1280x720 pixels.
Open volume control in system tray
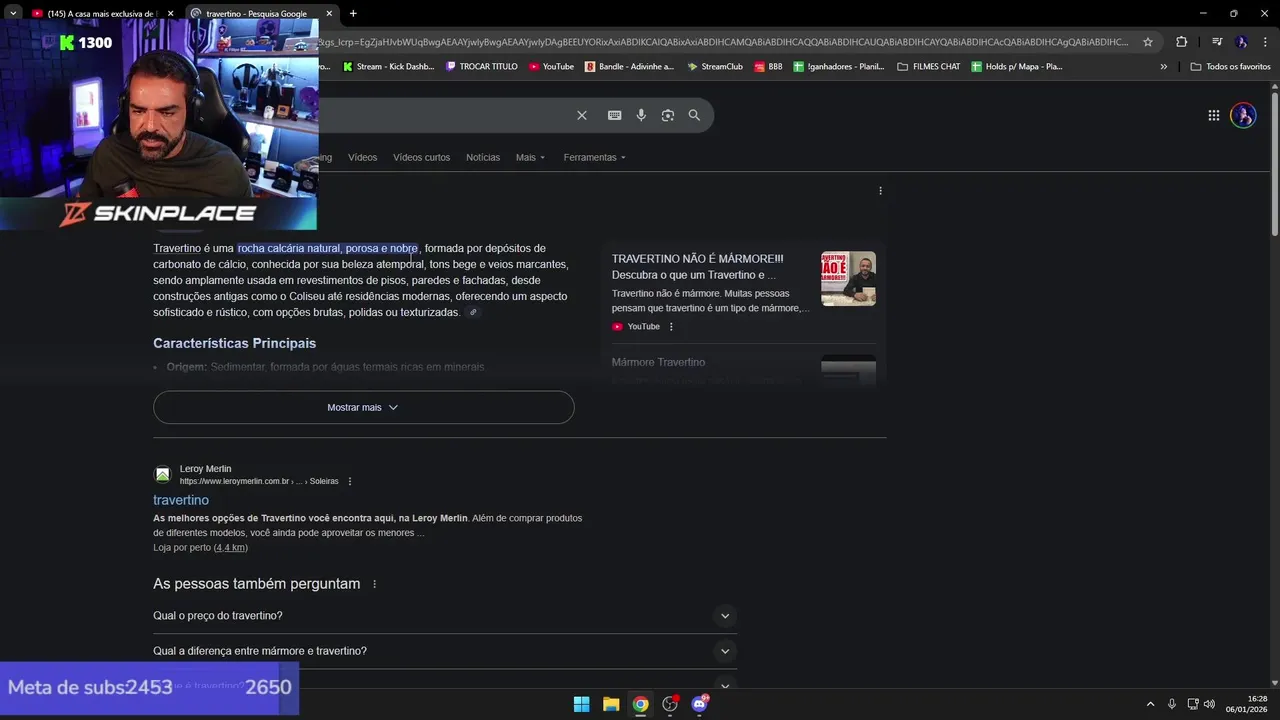[x=1209, y=704]
